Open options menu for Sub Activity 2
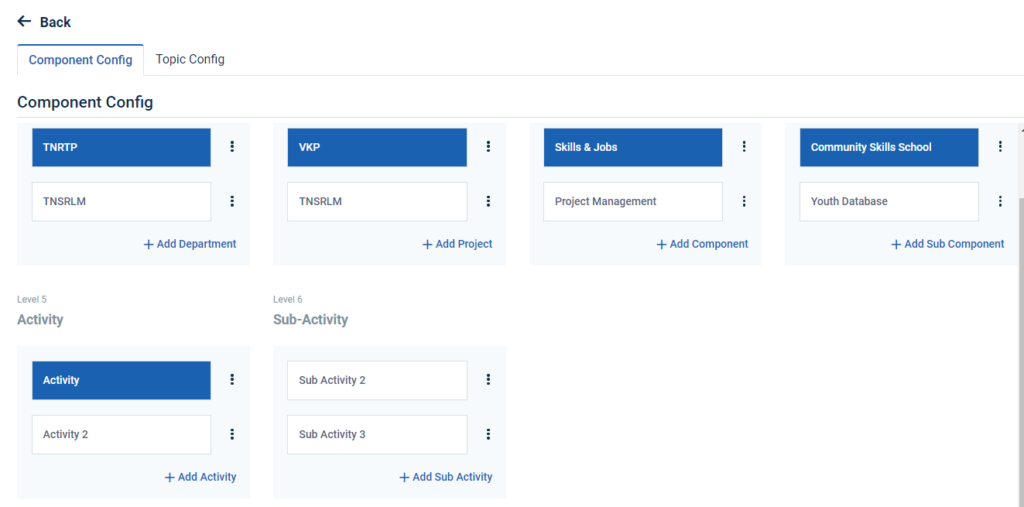 (488, 380)
